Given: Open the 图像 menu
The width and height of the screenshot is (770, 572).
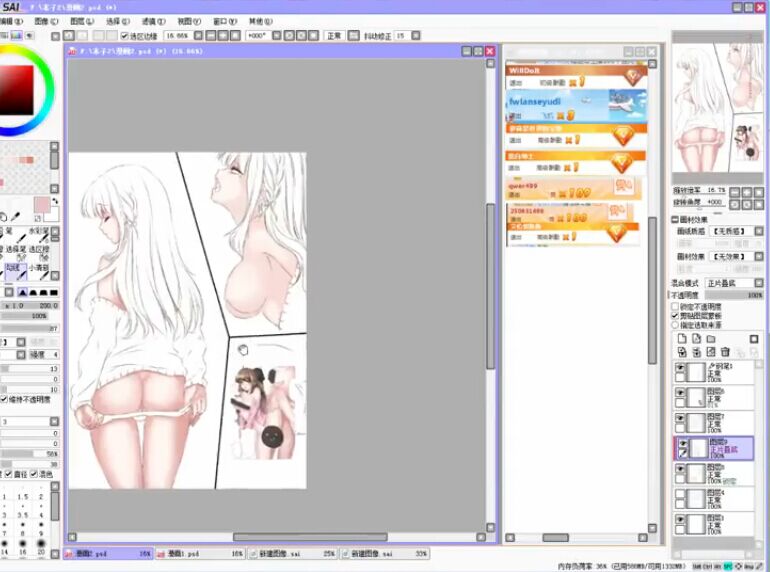Looking at the screenshot, I should (46, 21).
